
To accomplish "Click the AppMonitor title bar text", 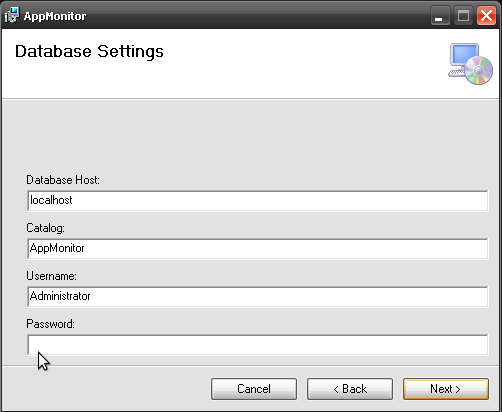I will pyautogui.click(x=55, y=16).
